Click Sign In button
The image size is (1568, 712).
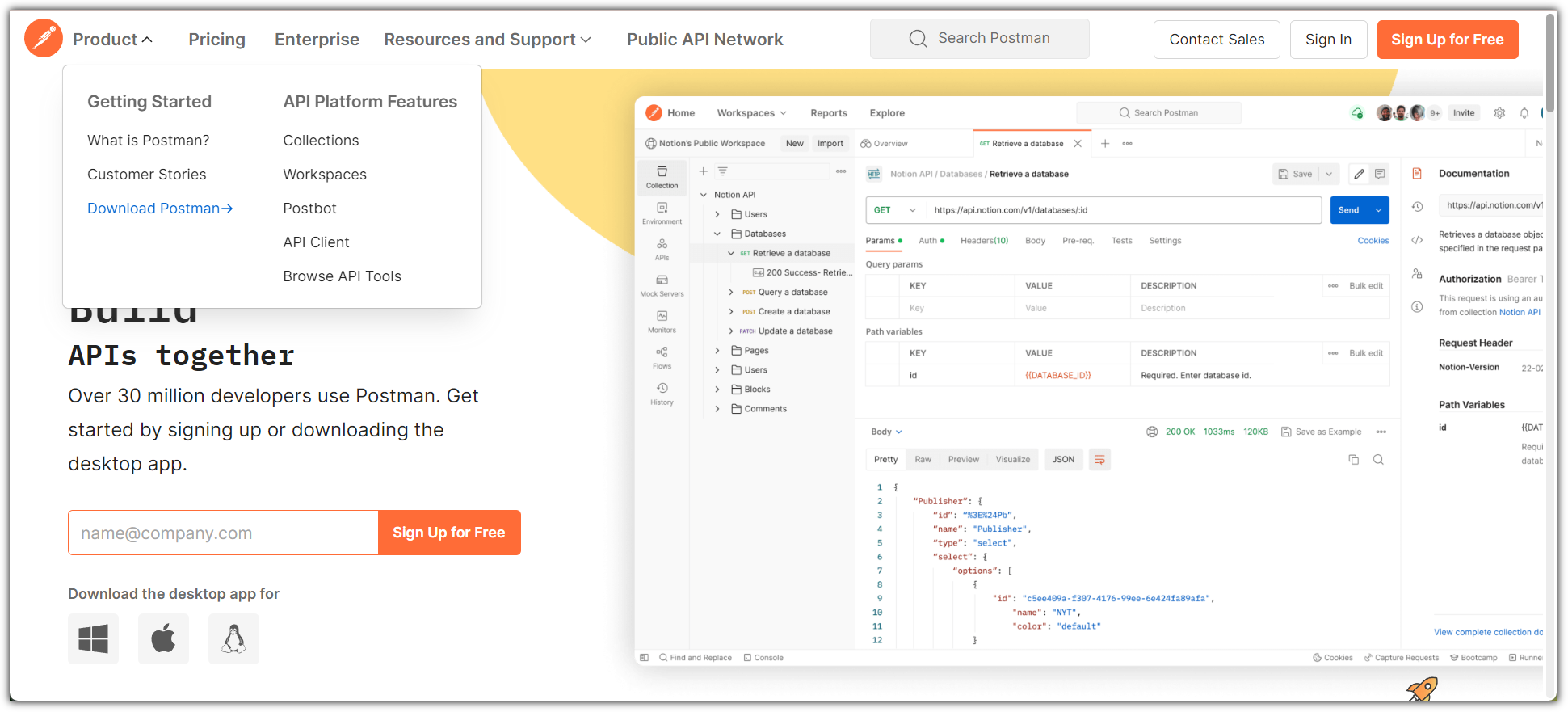point(1328,40)
